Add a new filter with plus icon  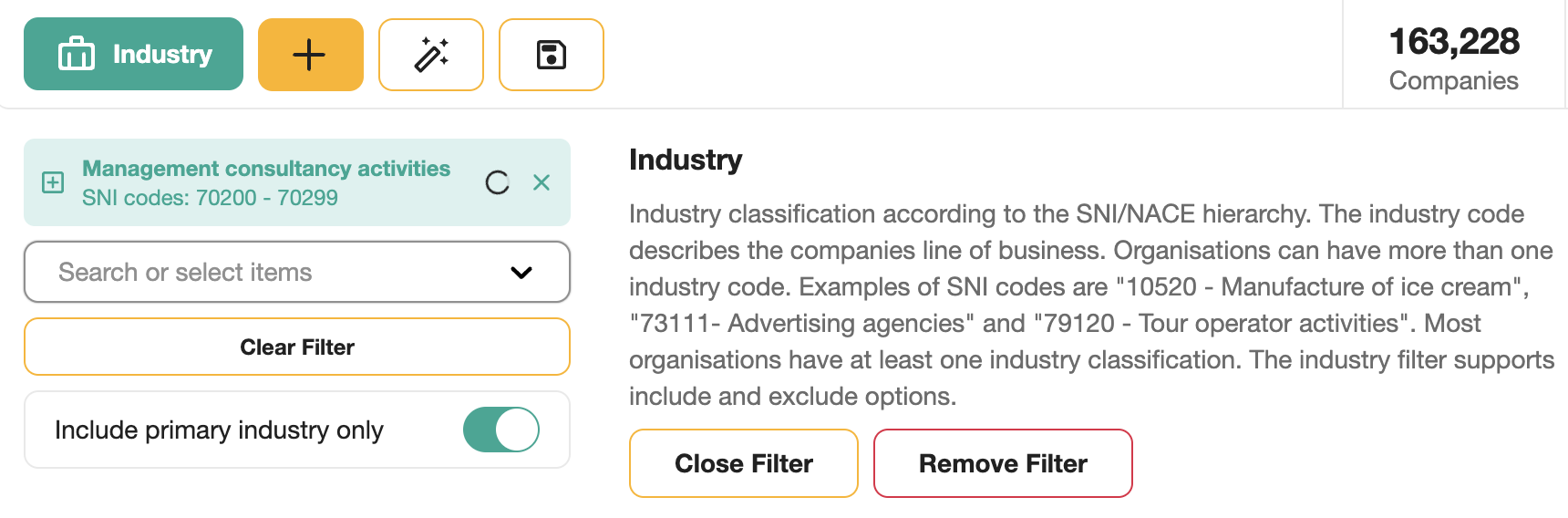310,55
